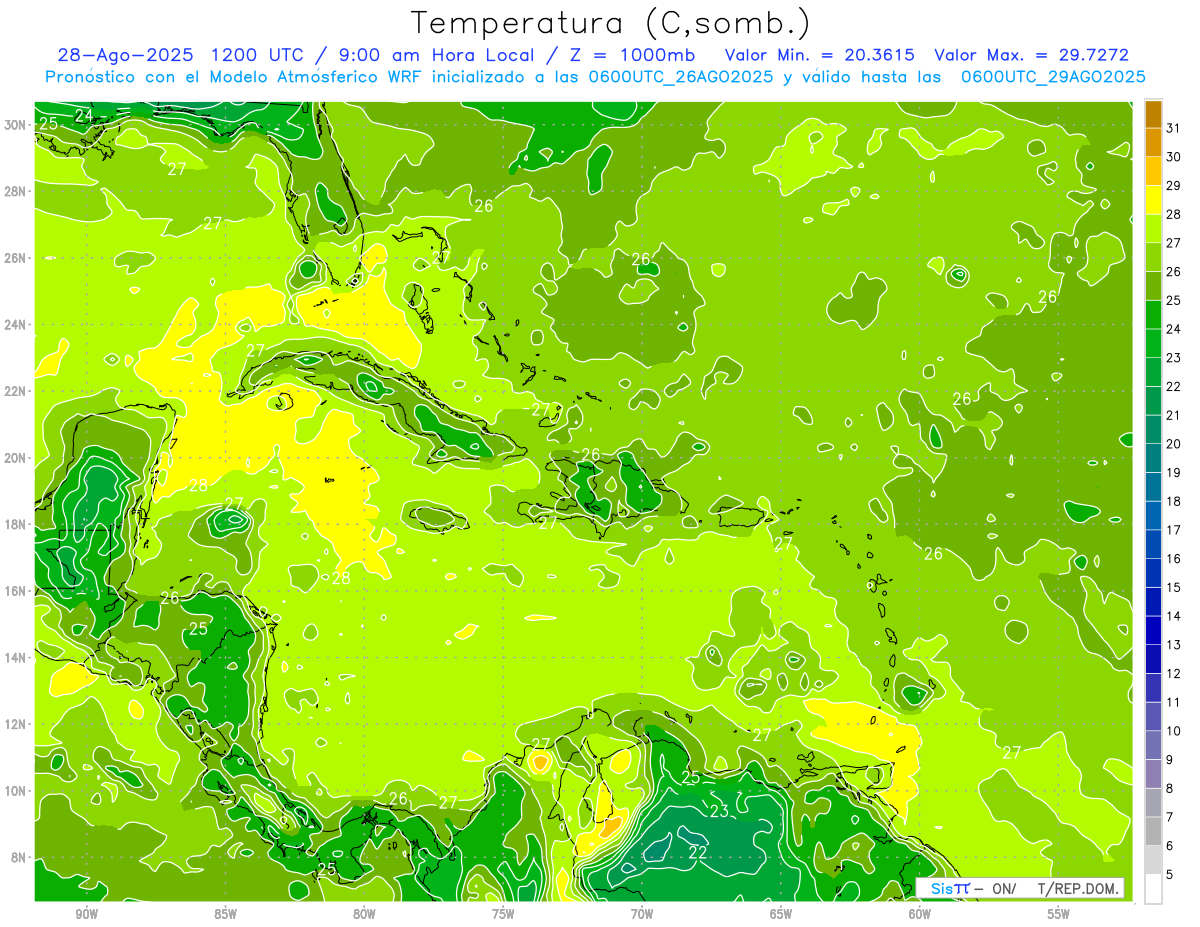Viewport: 1200px width, 927px height.
Task: Click contour label "23" over northern Venezuela
Action: point(720,811)
